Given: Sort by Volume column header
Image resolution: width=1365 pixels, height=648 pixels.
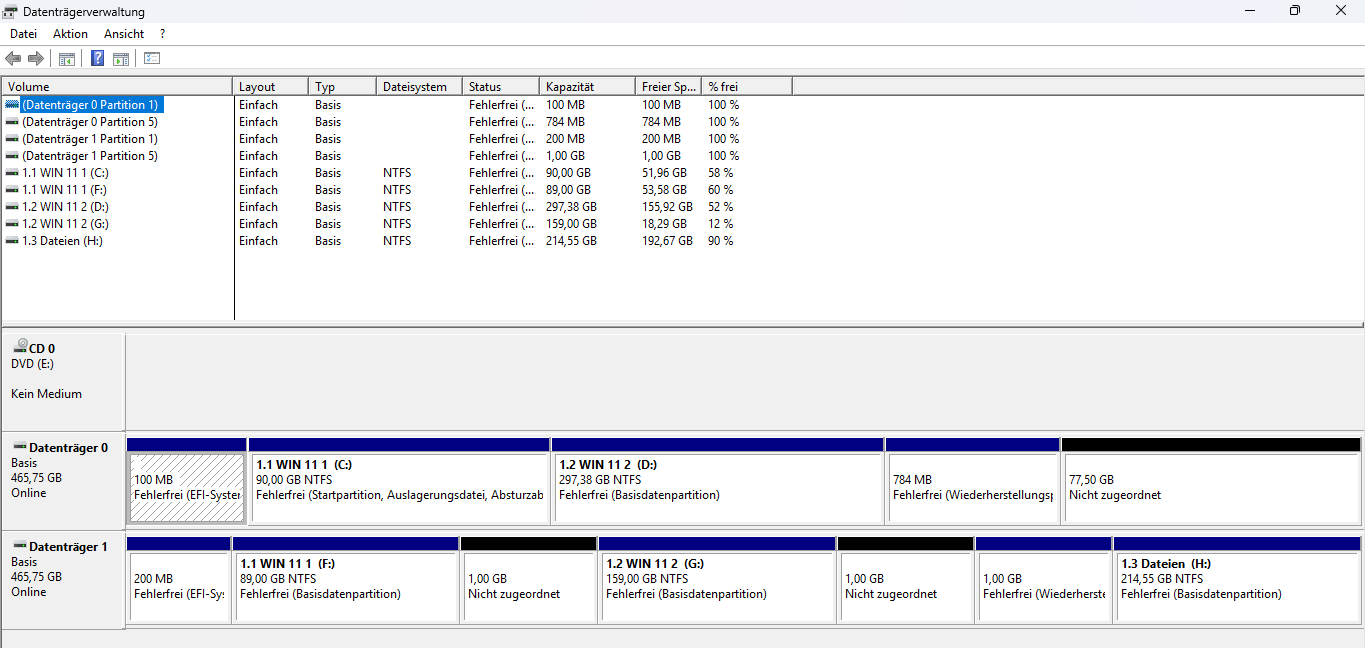Looking at the screenshot, I should click(117, 87).
